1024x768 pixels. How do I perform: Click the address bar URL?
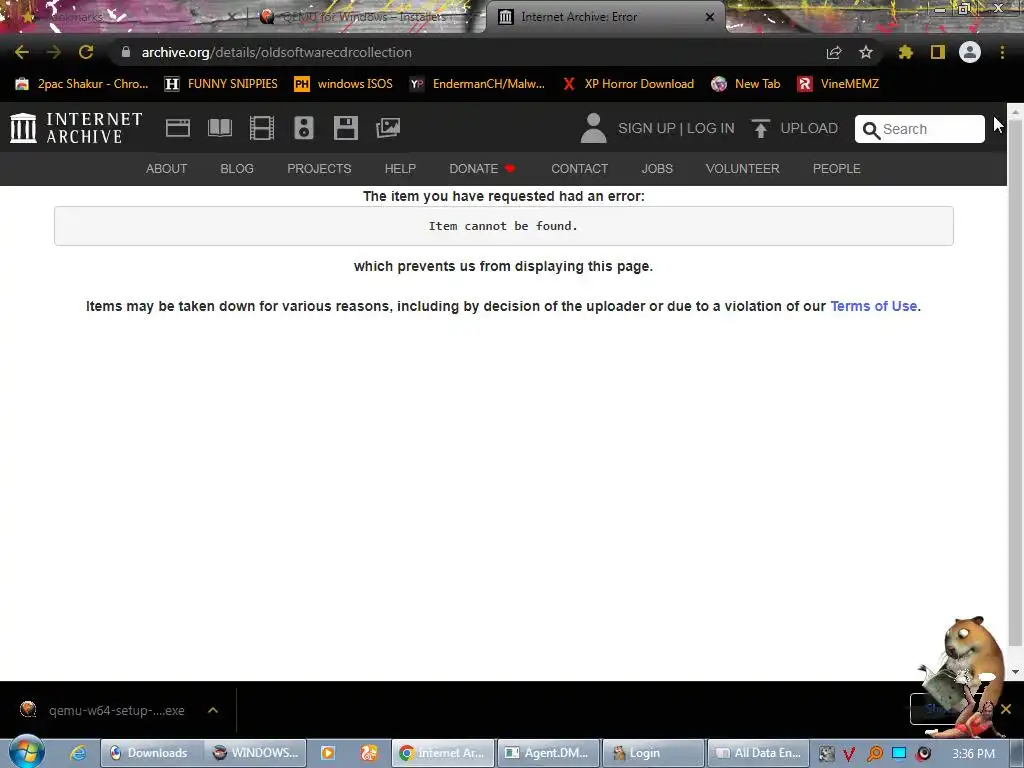coord(276,52)
